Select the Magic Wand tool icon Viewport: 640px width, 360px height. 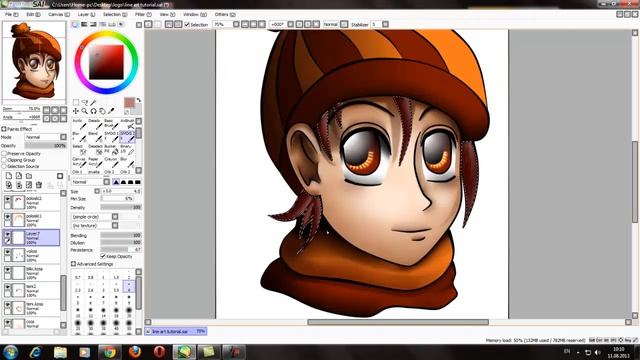click(93, 102)
